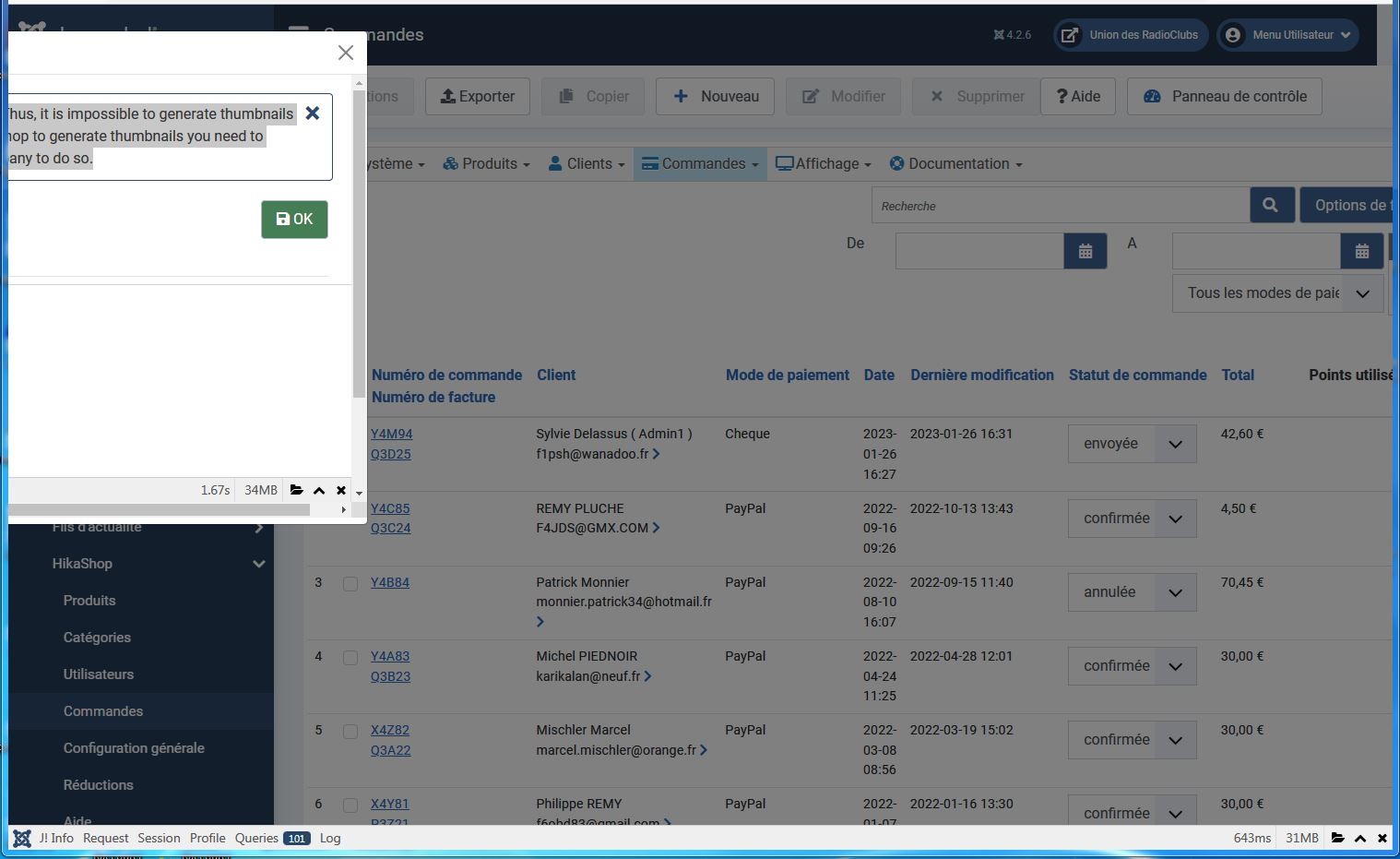Open folder icon in bottom debug bar
Screen dimensions: 1400x859
1338,838
